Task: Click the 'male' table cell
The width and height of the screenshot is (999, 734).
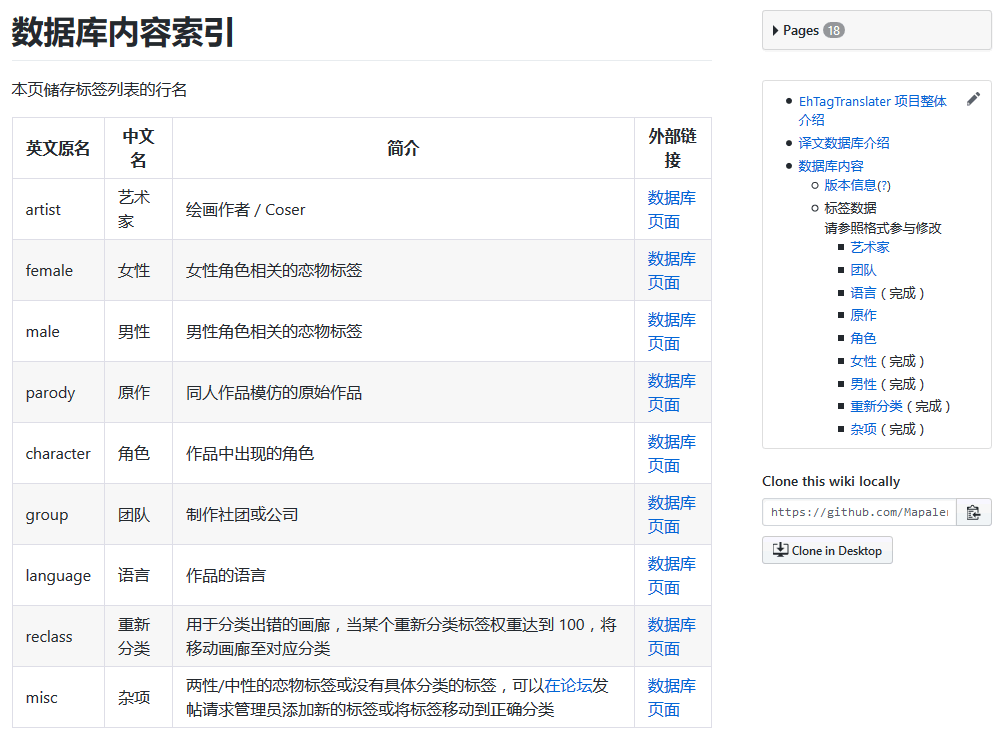Action: (58, 332)
